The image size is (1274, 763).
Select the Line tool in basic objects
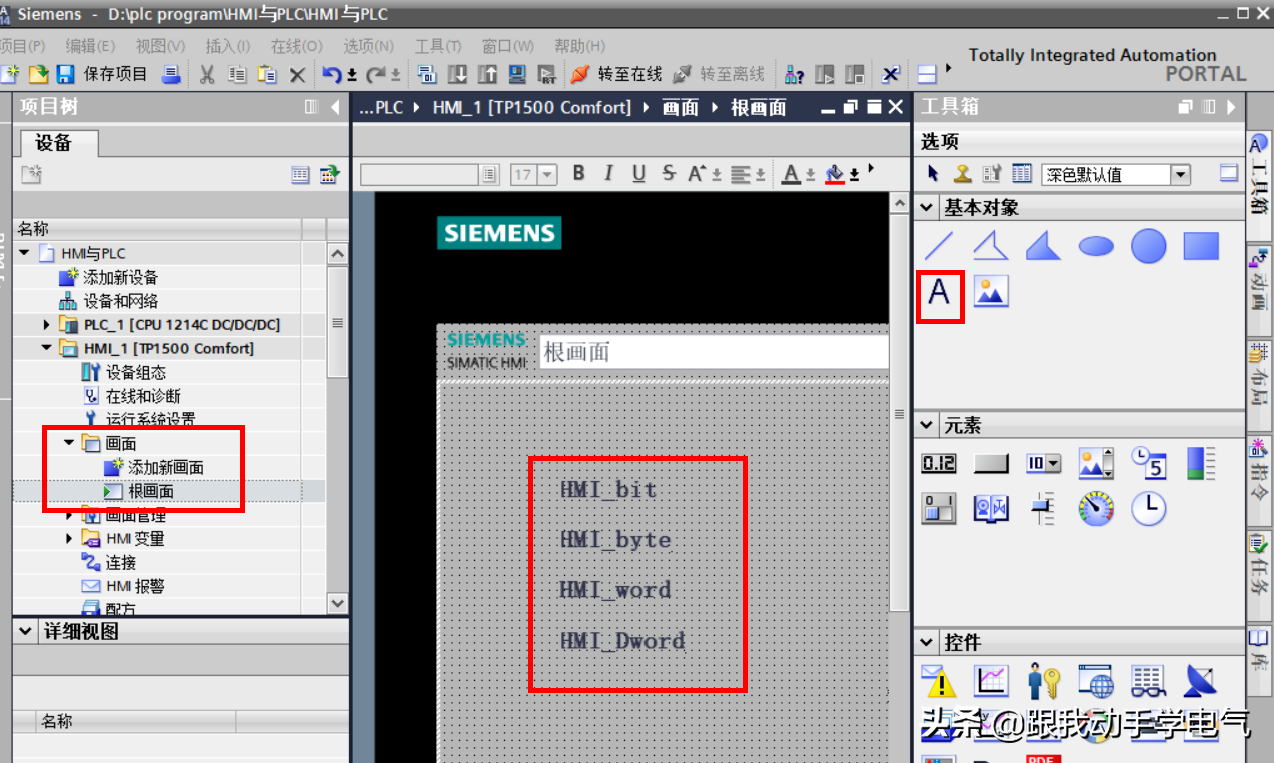(939, 245)
